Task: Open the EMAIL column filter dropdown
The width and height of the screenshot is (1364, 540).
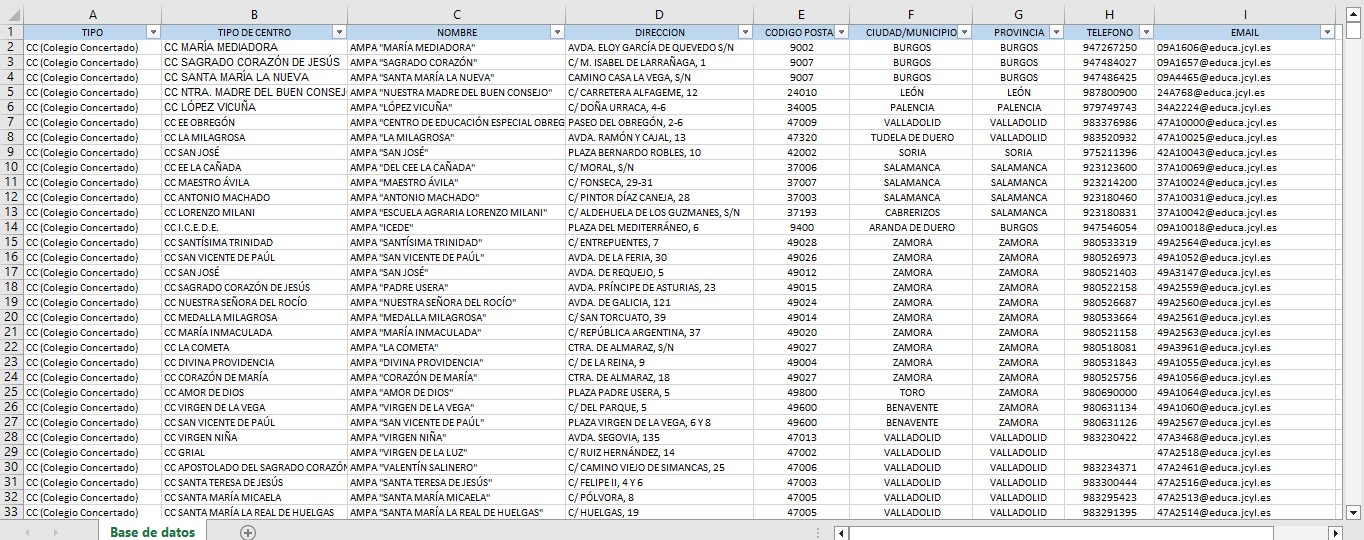Action: click(1327, 32)
